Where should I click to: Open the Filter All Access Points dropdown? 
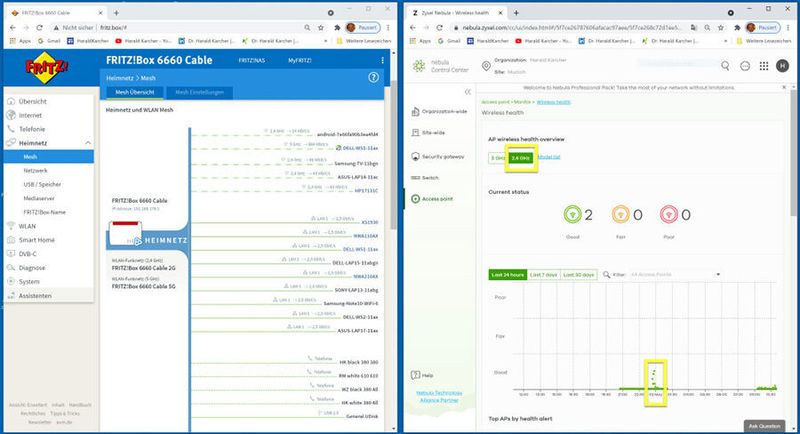point(675,274)
